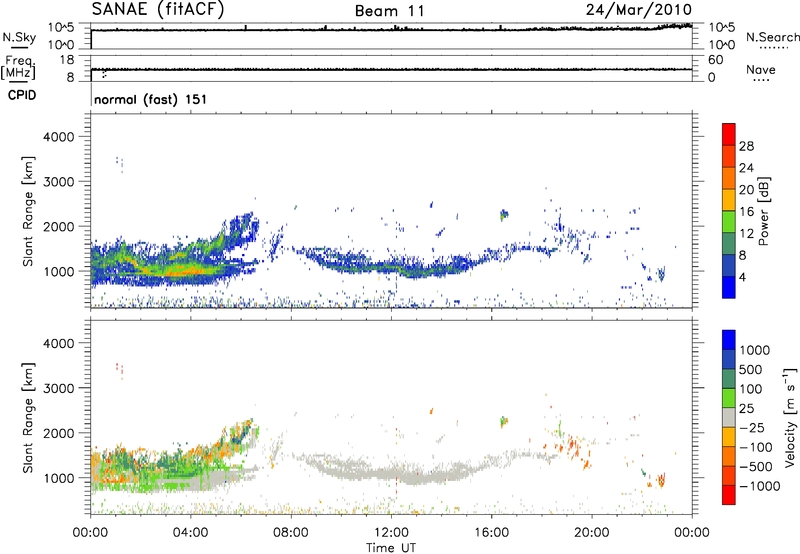800x554 pixels.
Task: Click the 4 value on power color bar
Action: (x=743, y=277)
